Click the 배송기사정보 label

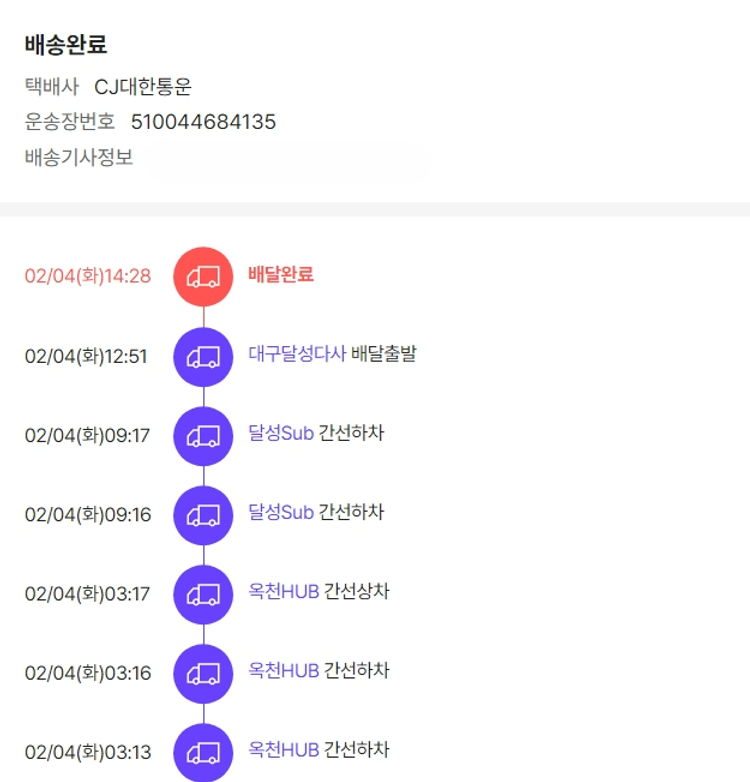point(79,157)
